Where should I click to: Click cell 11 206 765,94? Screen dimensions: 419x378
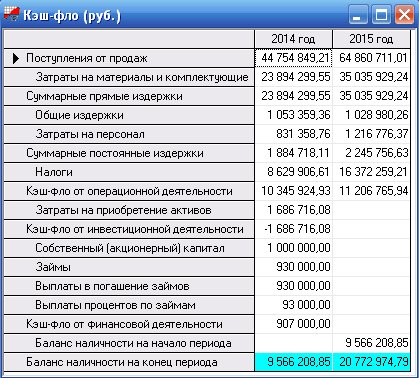(371, 191)
